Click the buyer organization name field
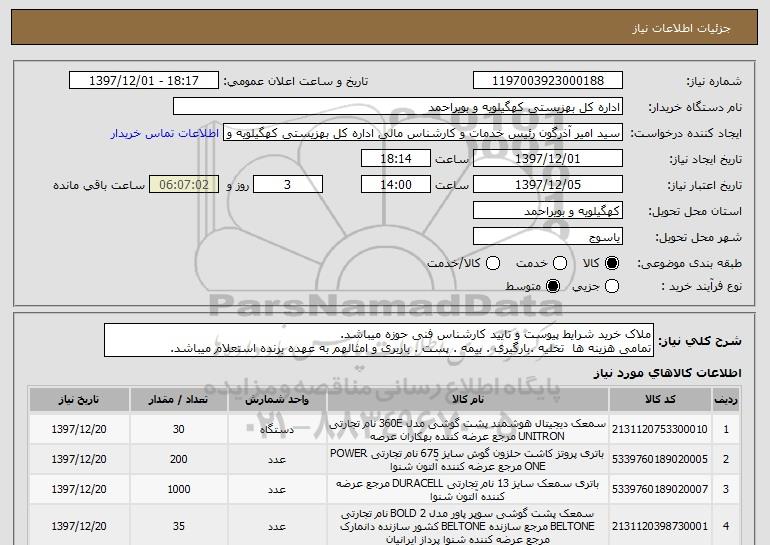 (x=398, y=107)
